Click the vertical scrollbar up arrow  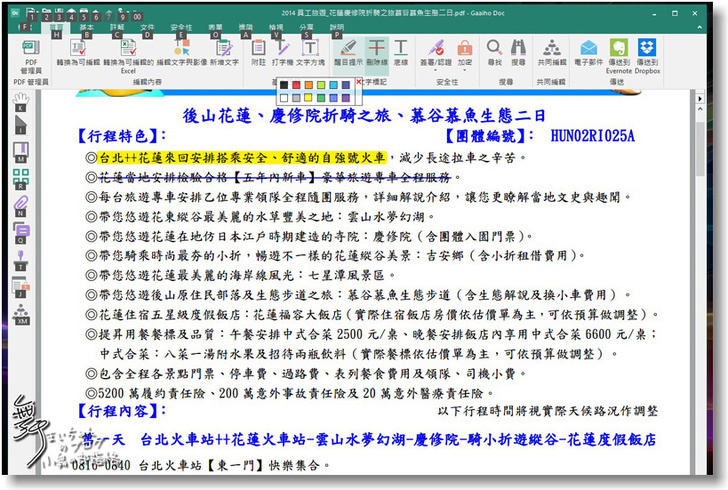700,108
